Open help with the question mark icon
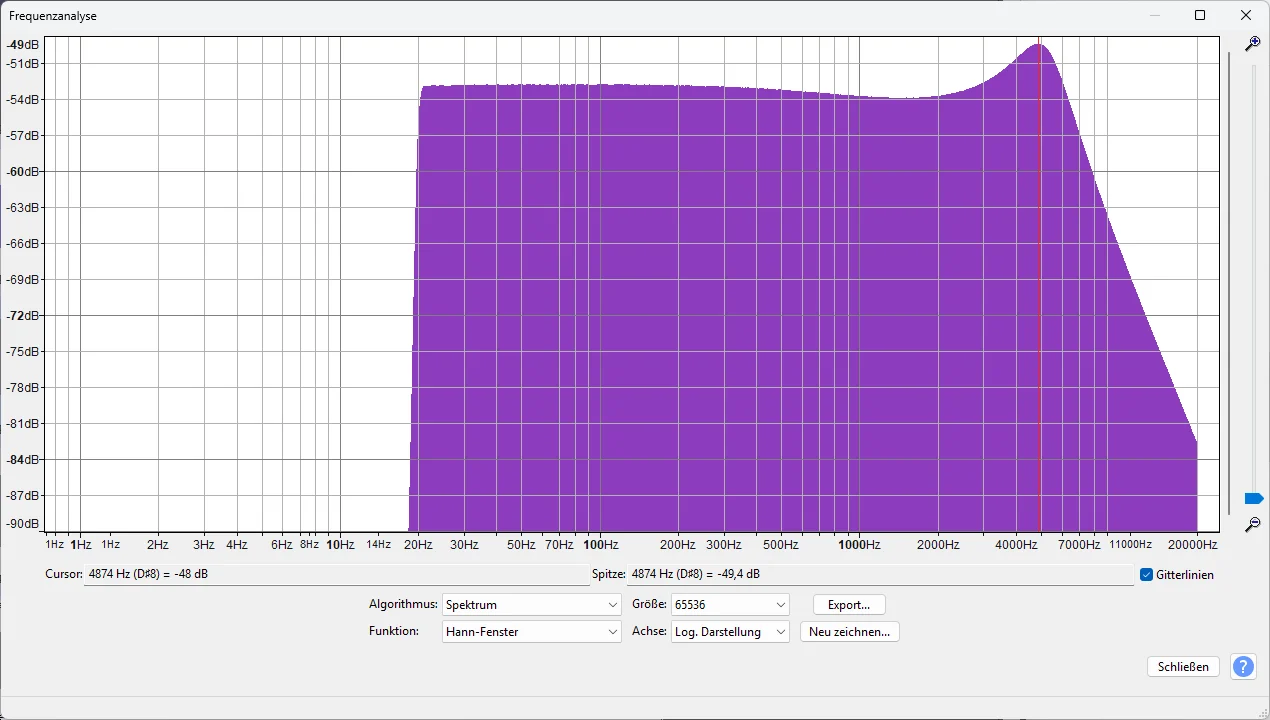Viewport: 1270px width, 720px height. [1243, 667]
